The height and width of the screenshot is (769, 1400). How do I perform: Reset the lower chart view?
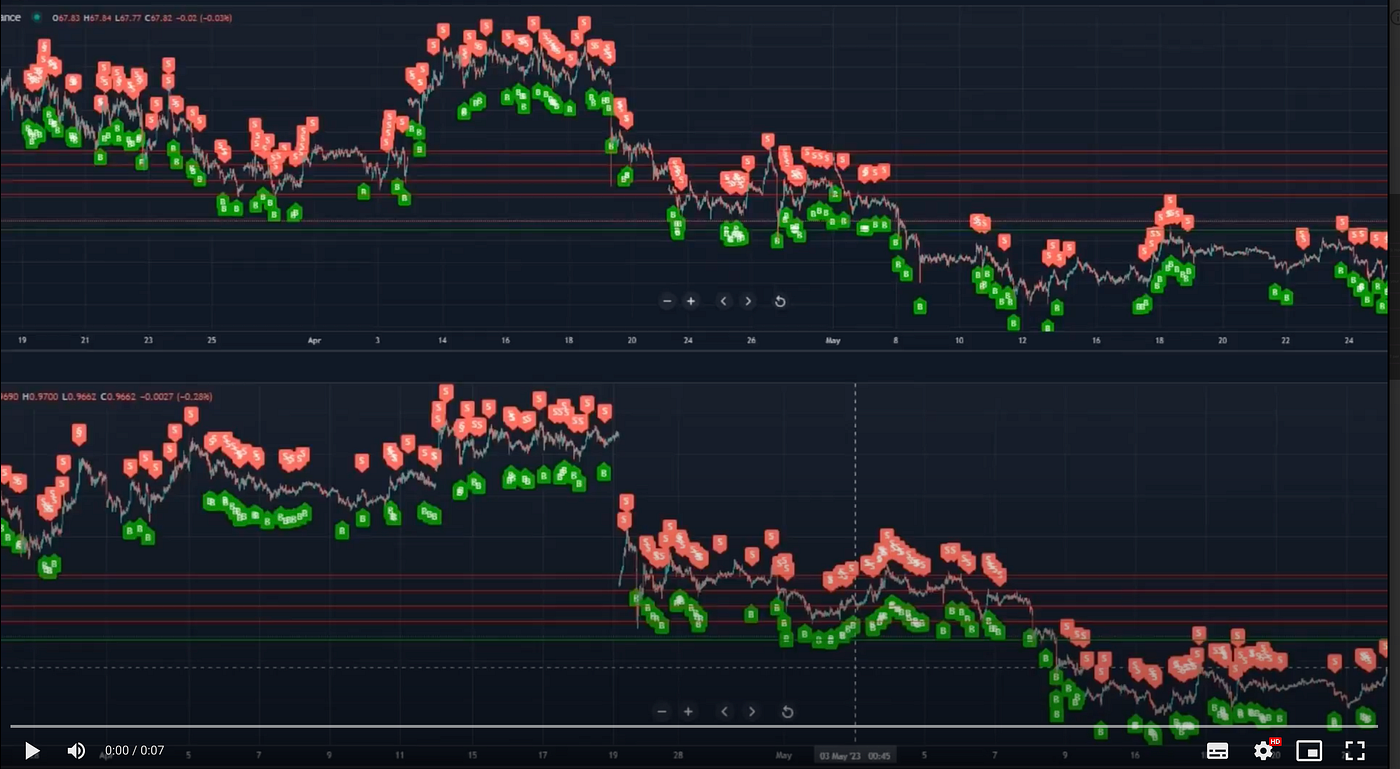(x=787, y=712)
